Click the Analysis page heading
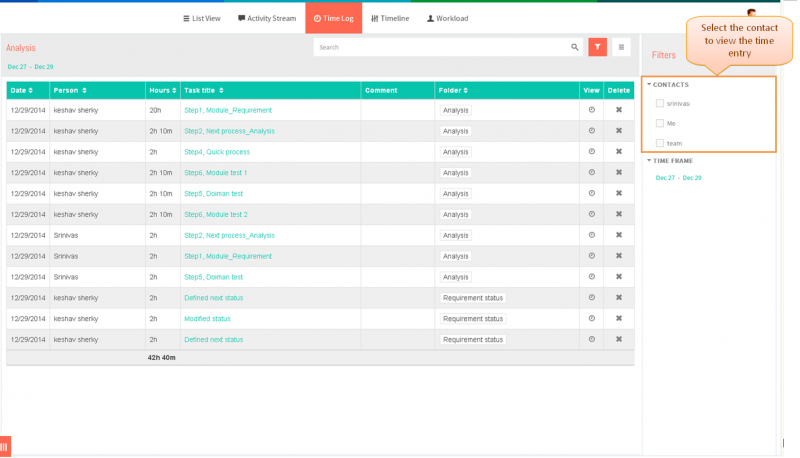This screenshot has height=458, width=800. [21, 48]
